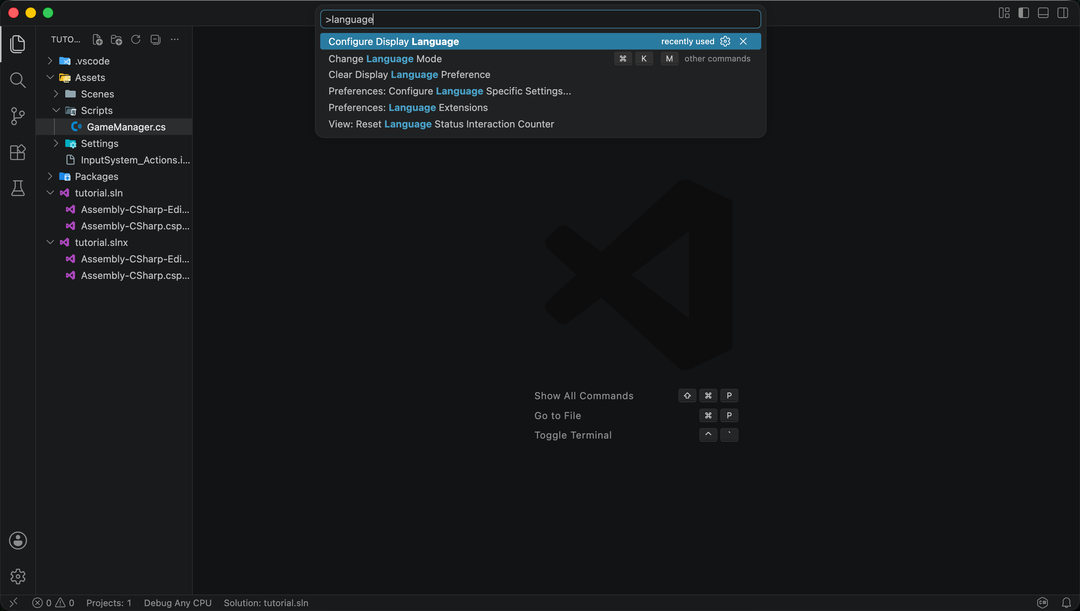The height and width of the screenshot is (611, 1080).
Task: Toggle secondary side bar visibility
Action: pyautogui.click(x=1063, y=13)
